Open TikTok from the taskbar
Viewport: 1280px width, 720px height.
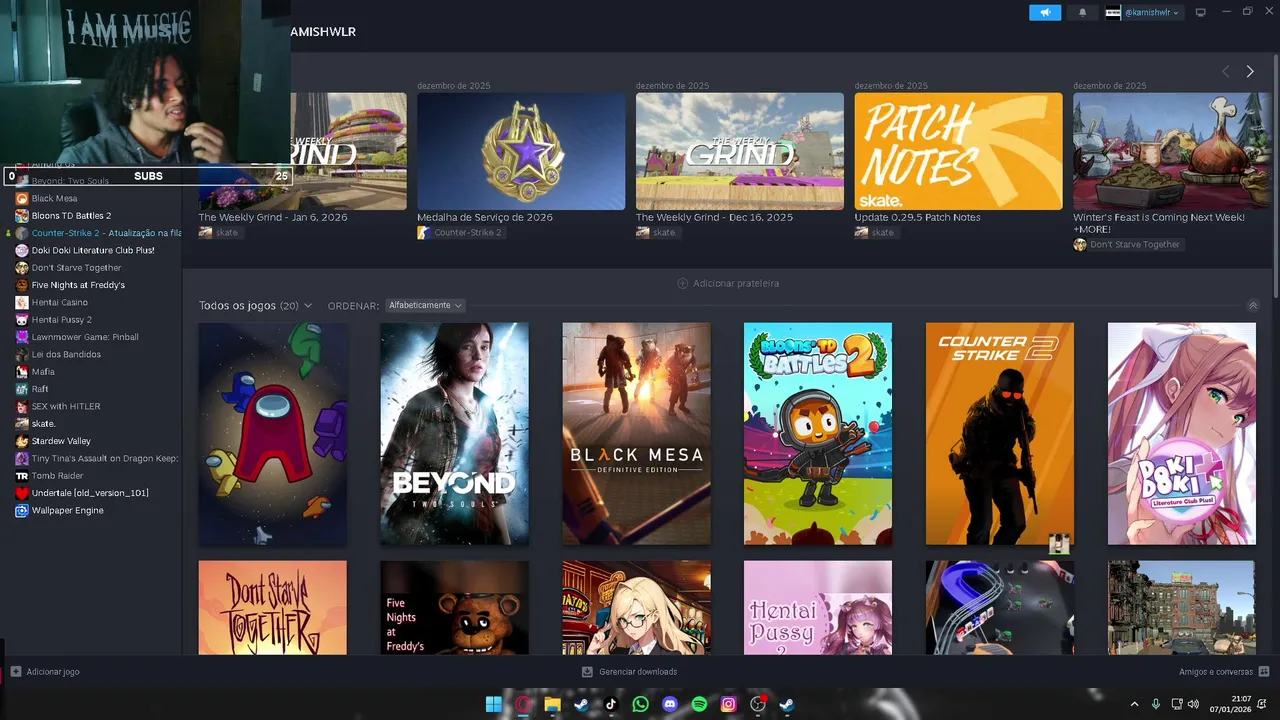coord(611,704)
